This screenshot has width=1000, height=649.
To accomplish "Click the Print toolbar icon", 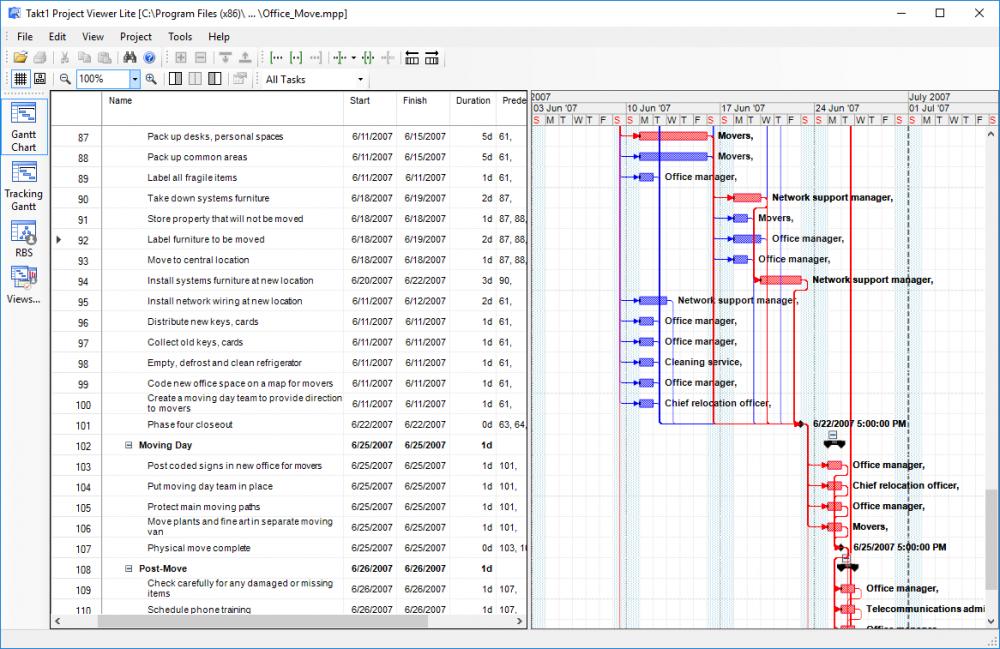I will [42, 56].
